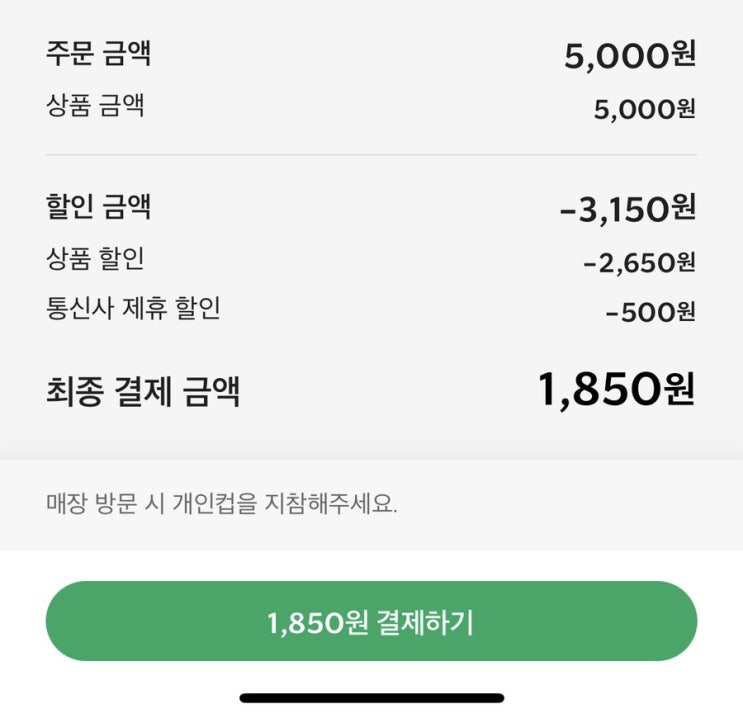Viewport: 743px width, 718px height.
Task: Tap the 상품 금액 label
Action: click(x=95, y=105)
